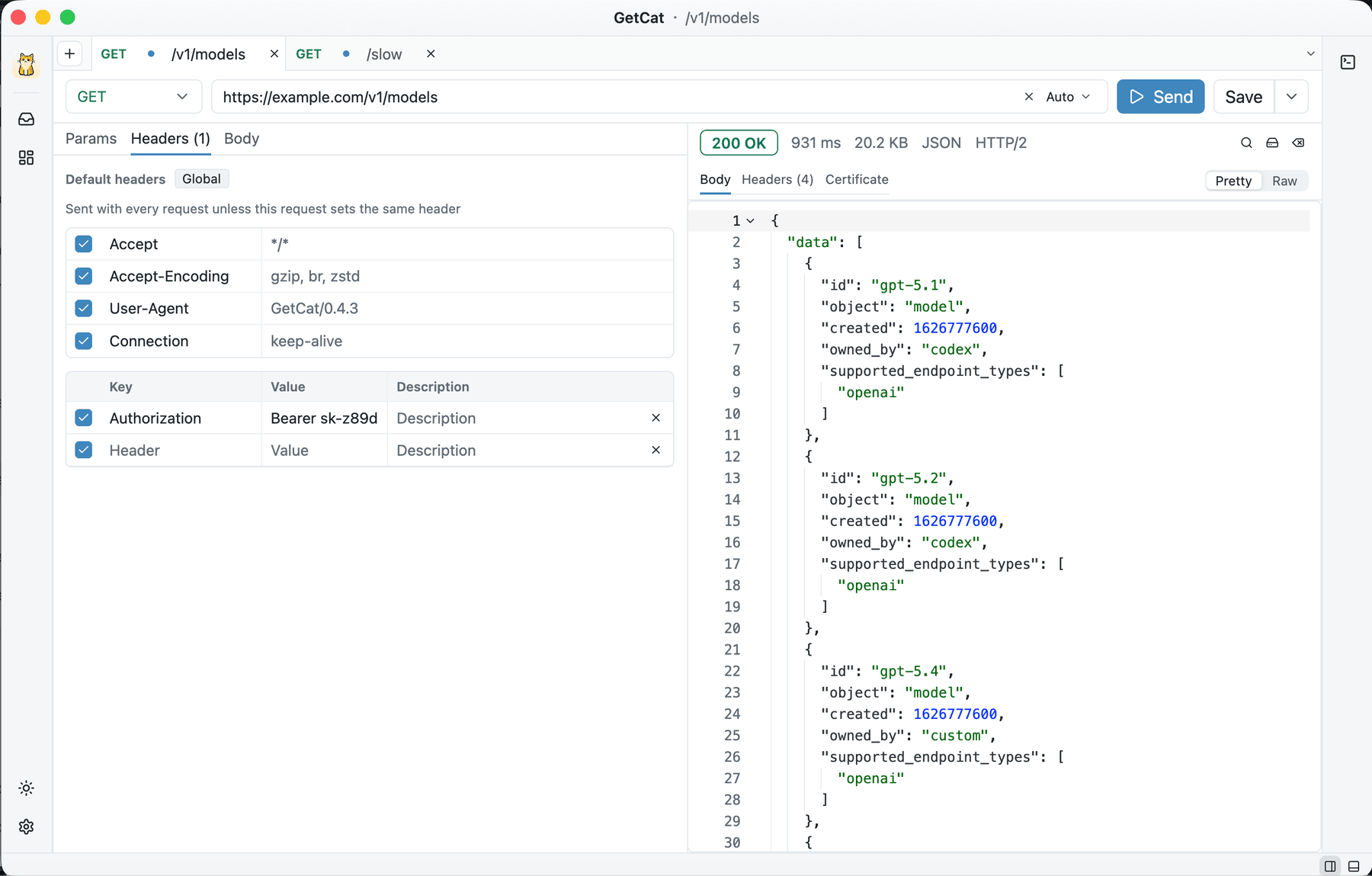Click the gzip, br, zstd value
Image resolution: width=1372 pixels, height=876 pixels.
click(315, 276)
